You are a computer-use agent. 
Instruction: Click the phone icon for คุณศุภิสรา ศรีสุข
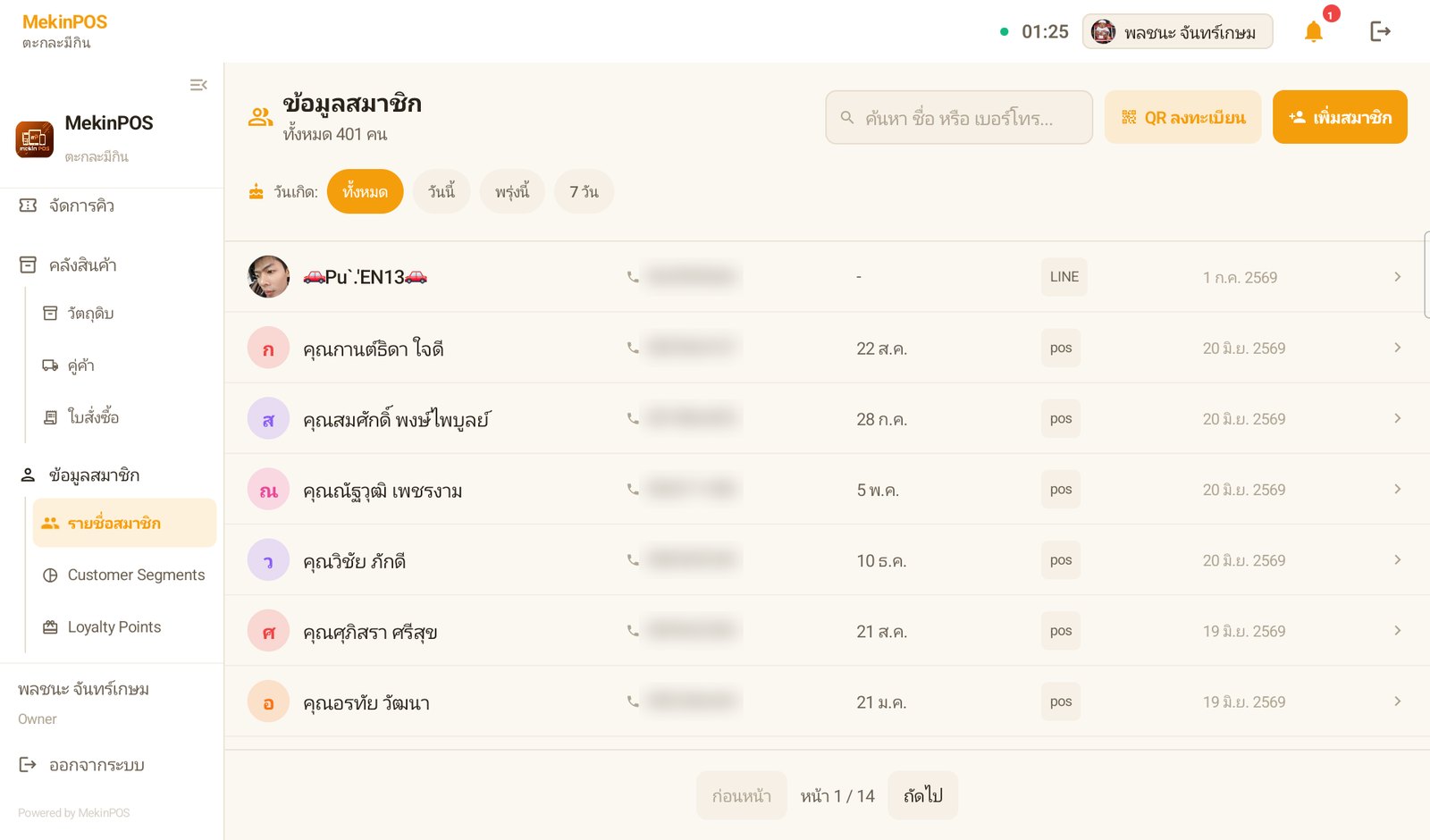(633, 630)
